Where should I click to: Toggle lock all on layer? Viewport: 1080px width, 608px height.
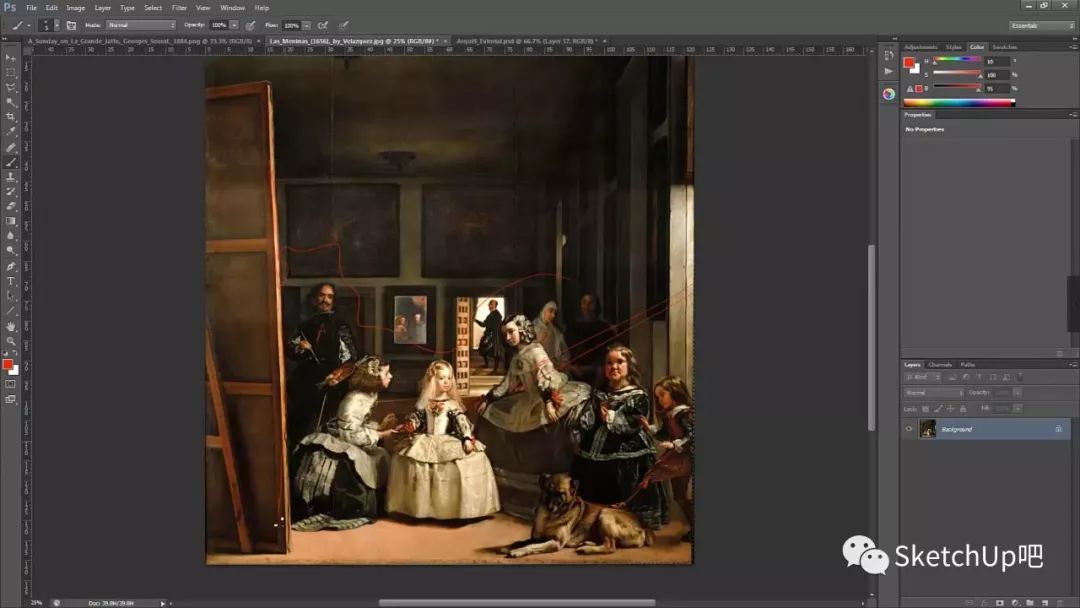963,409
